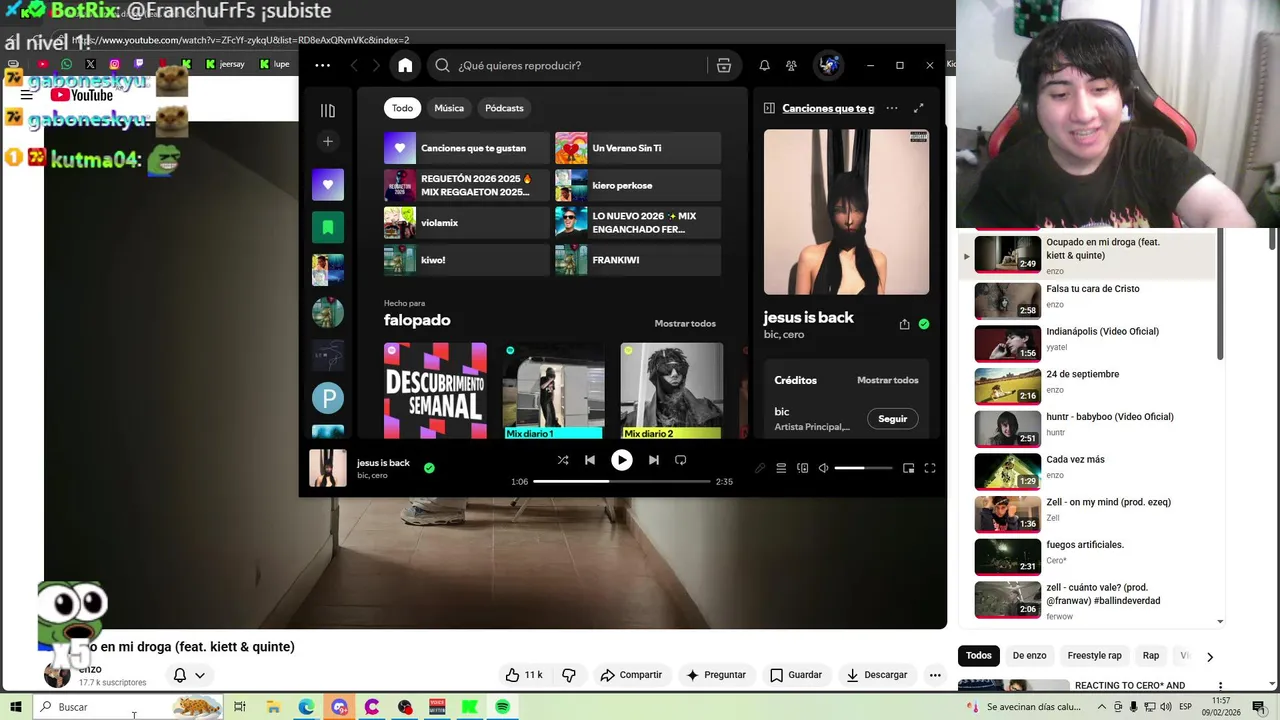Open more actions menu beside Descargar
Viewport: 1280px width, 720px height.
pyautogui.click(x=935, y=675)
